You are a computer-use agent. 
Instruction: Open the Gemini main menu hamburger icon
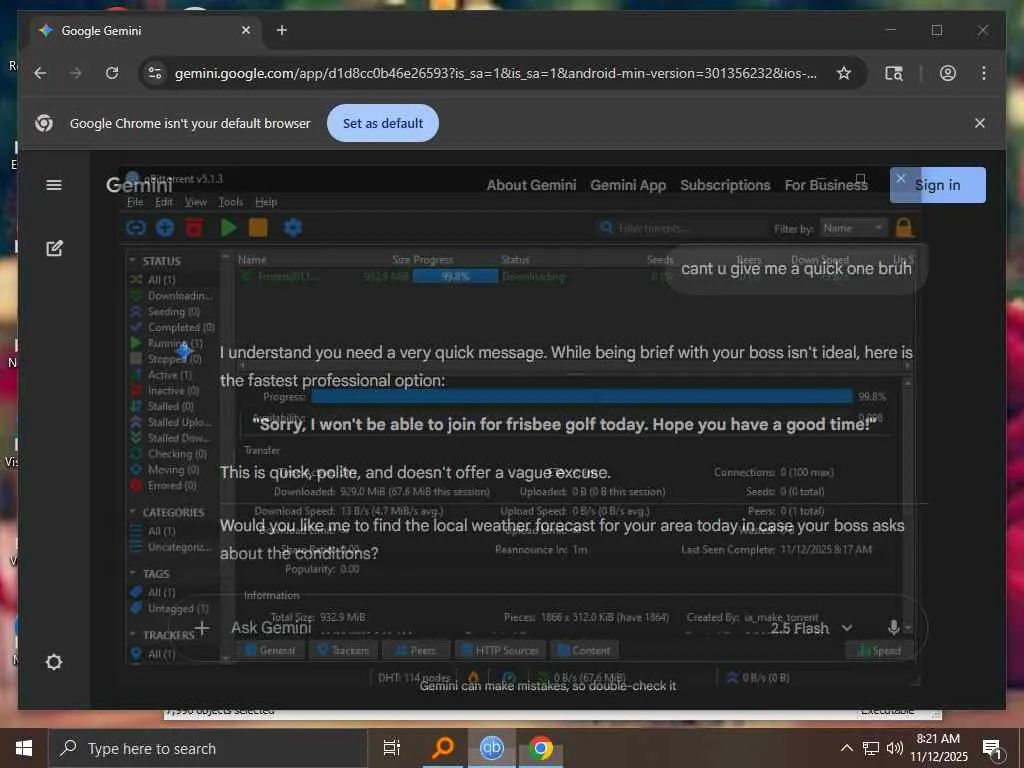tap(54, 185)
